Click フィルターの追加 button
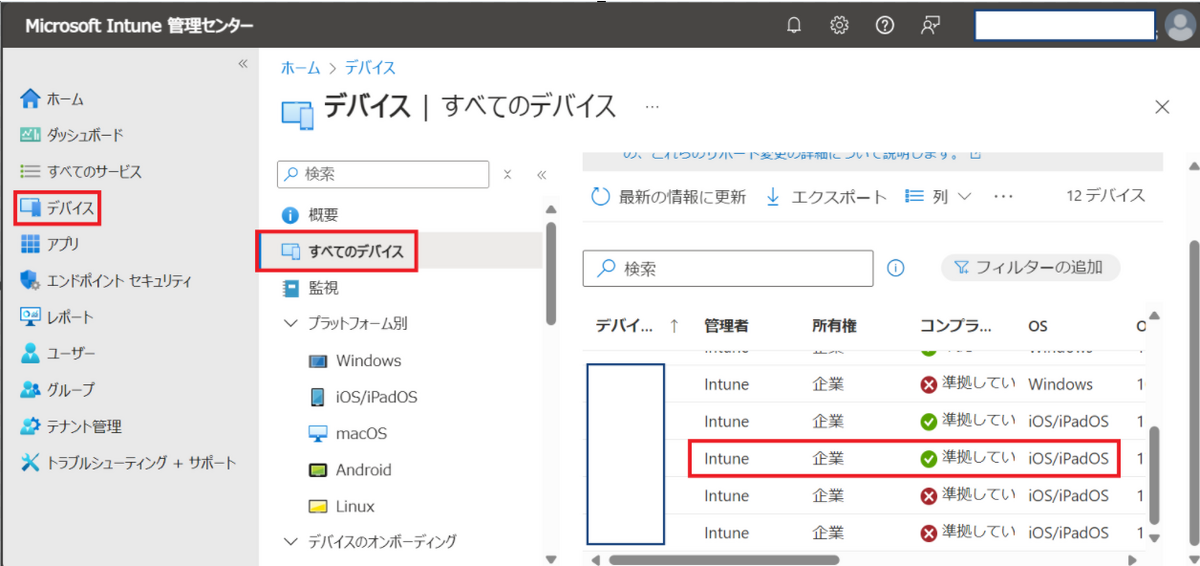 click(1031, 267)
